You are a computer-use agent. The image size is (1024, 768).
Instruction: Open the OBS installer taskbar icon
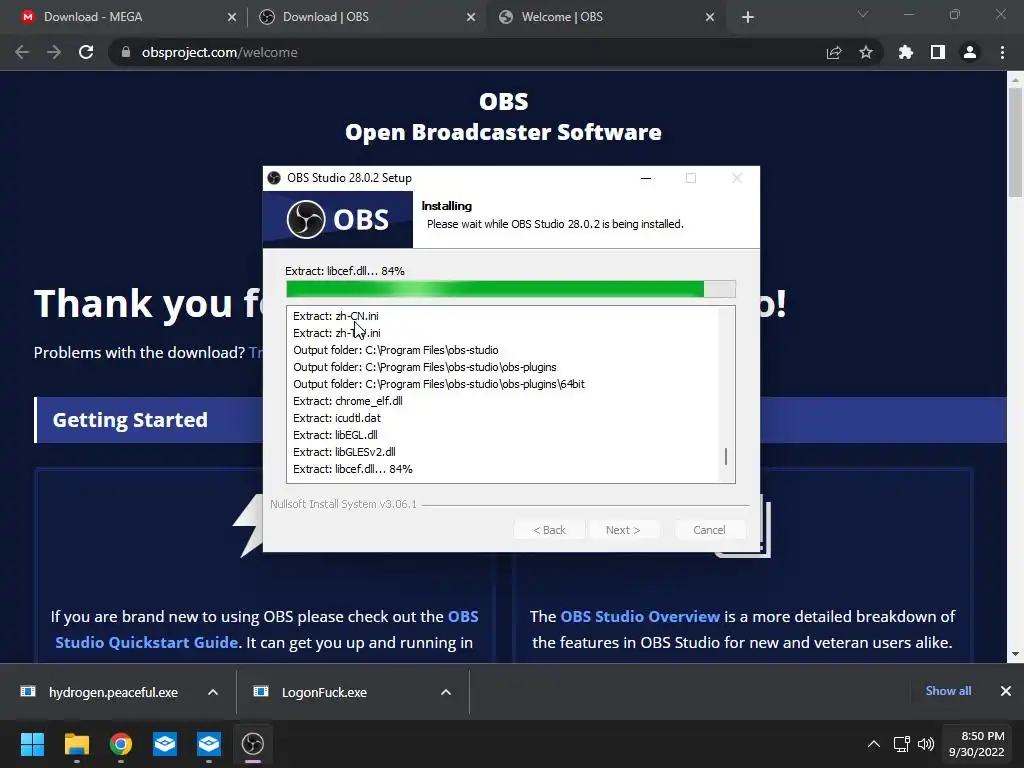[x=253, y=744]
